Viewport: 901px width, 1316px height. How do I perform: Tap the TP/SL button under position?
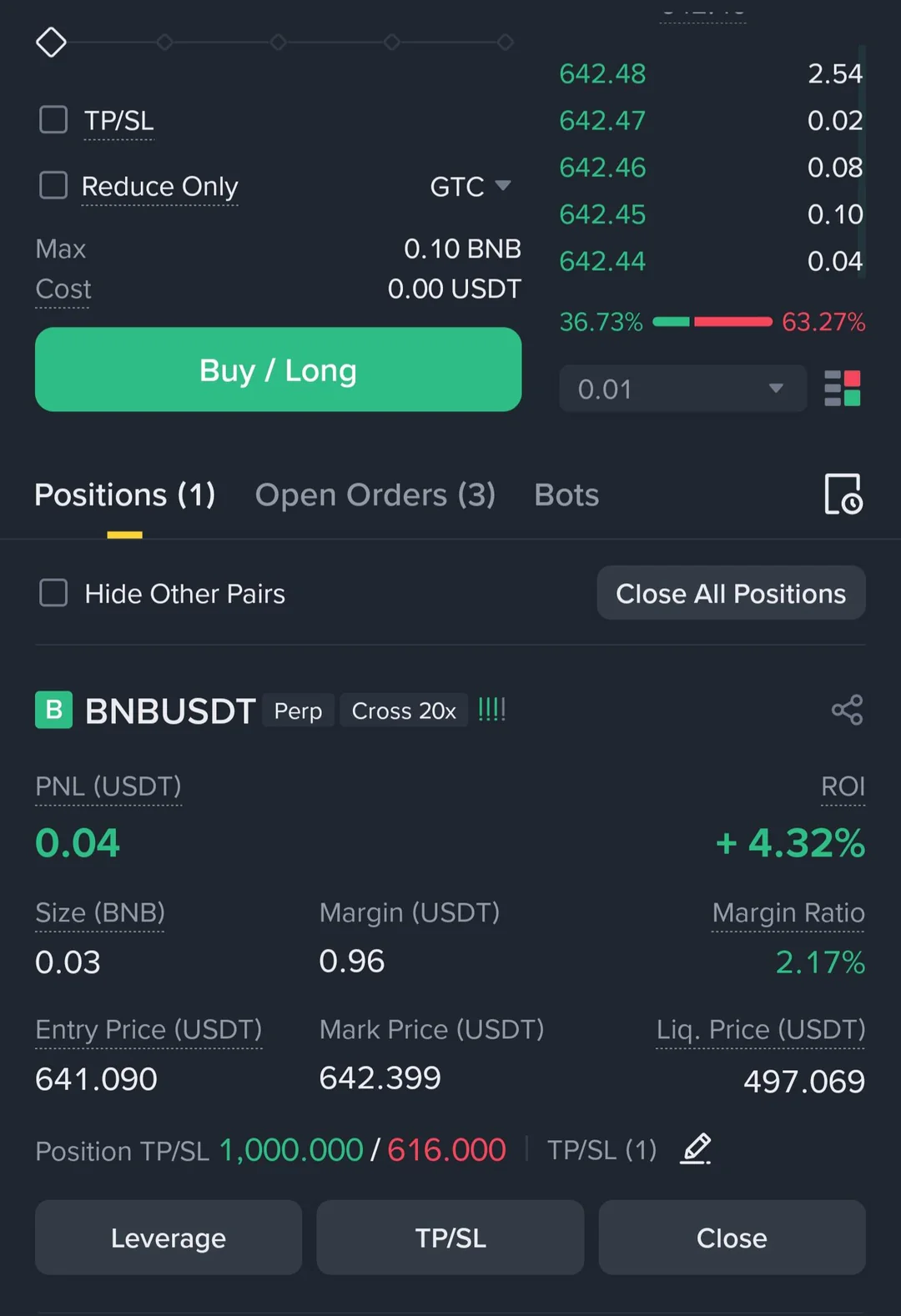pyautogui.click(x=450, y=1238)
